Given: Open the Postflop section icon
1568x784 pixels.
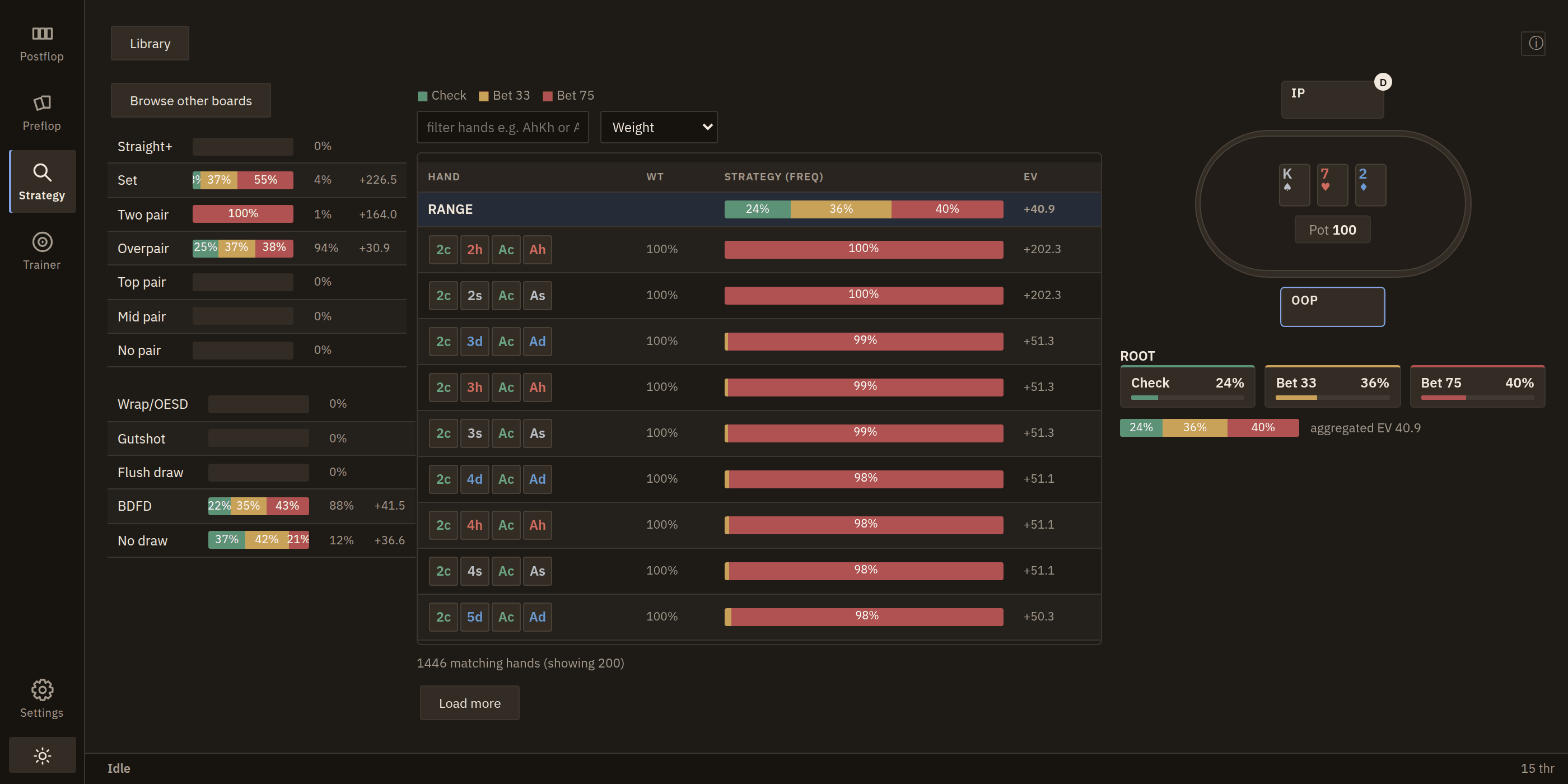Looking at the screenshot, I should 42,34.
